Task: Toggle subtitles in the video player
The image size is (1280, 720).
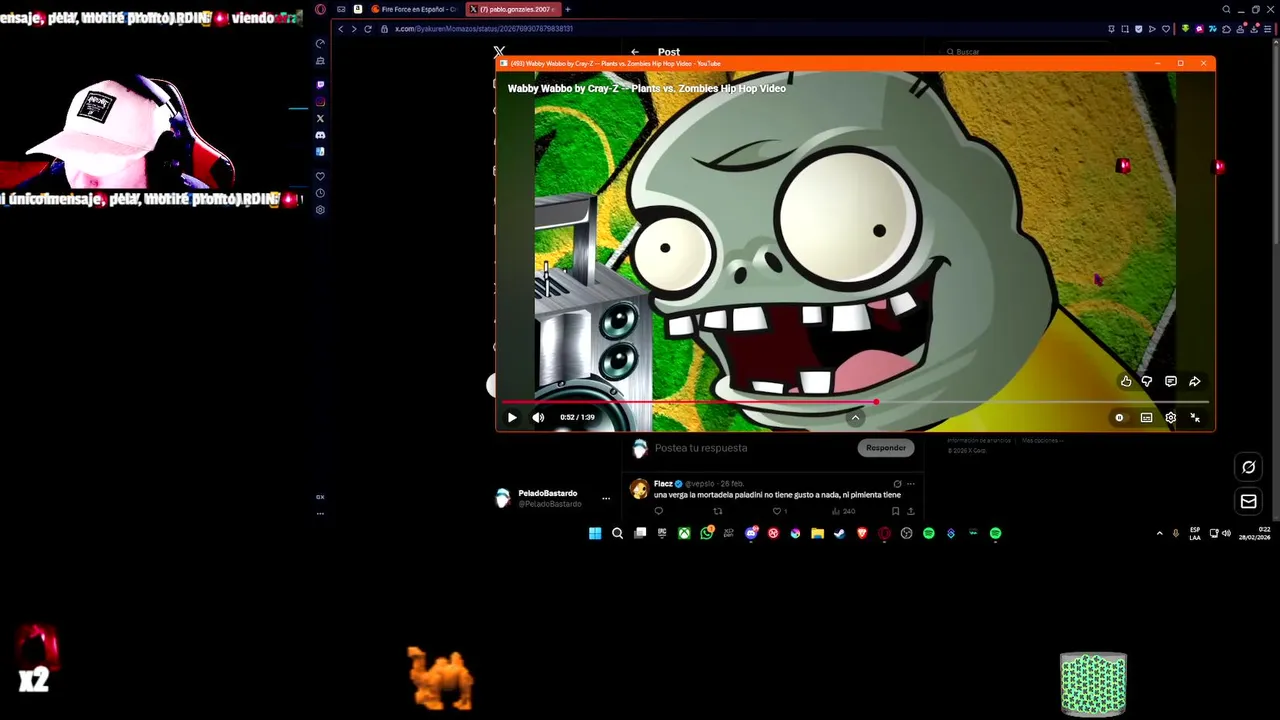Action: point(1147,418)
